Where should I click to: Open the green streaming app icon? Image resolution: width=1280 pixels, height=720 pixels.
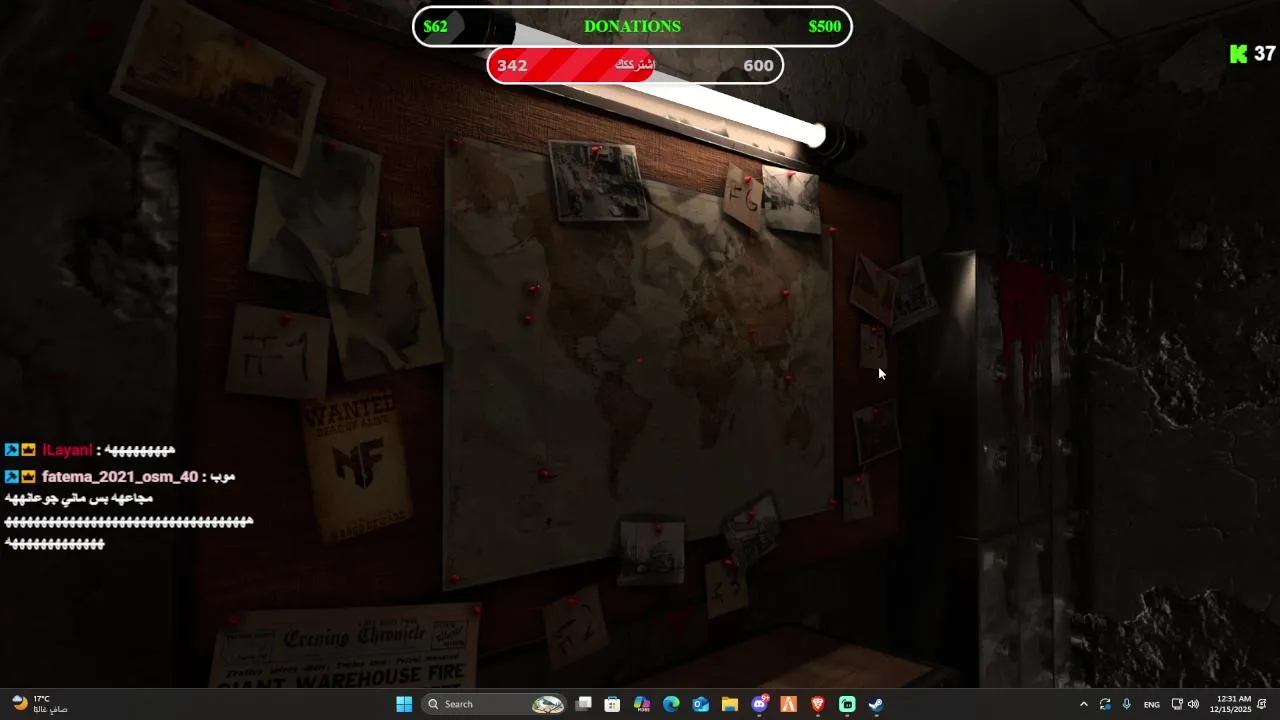847,704
